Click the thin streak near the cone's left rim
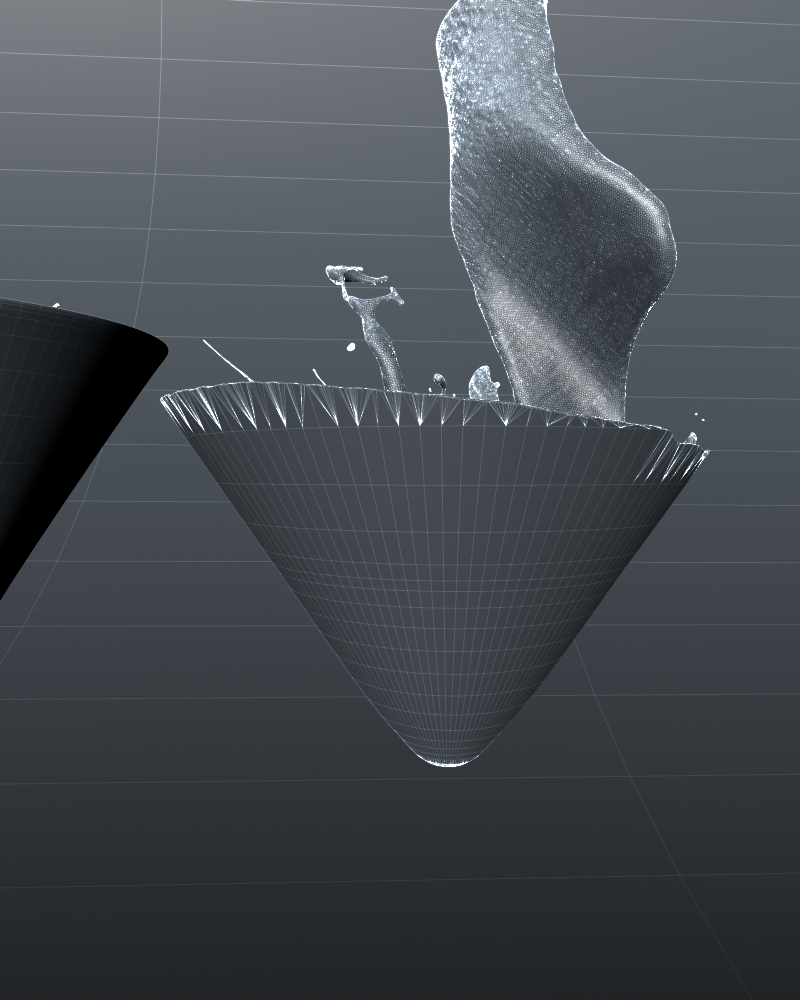 click(226, 360)
